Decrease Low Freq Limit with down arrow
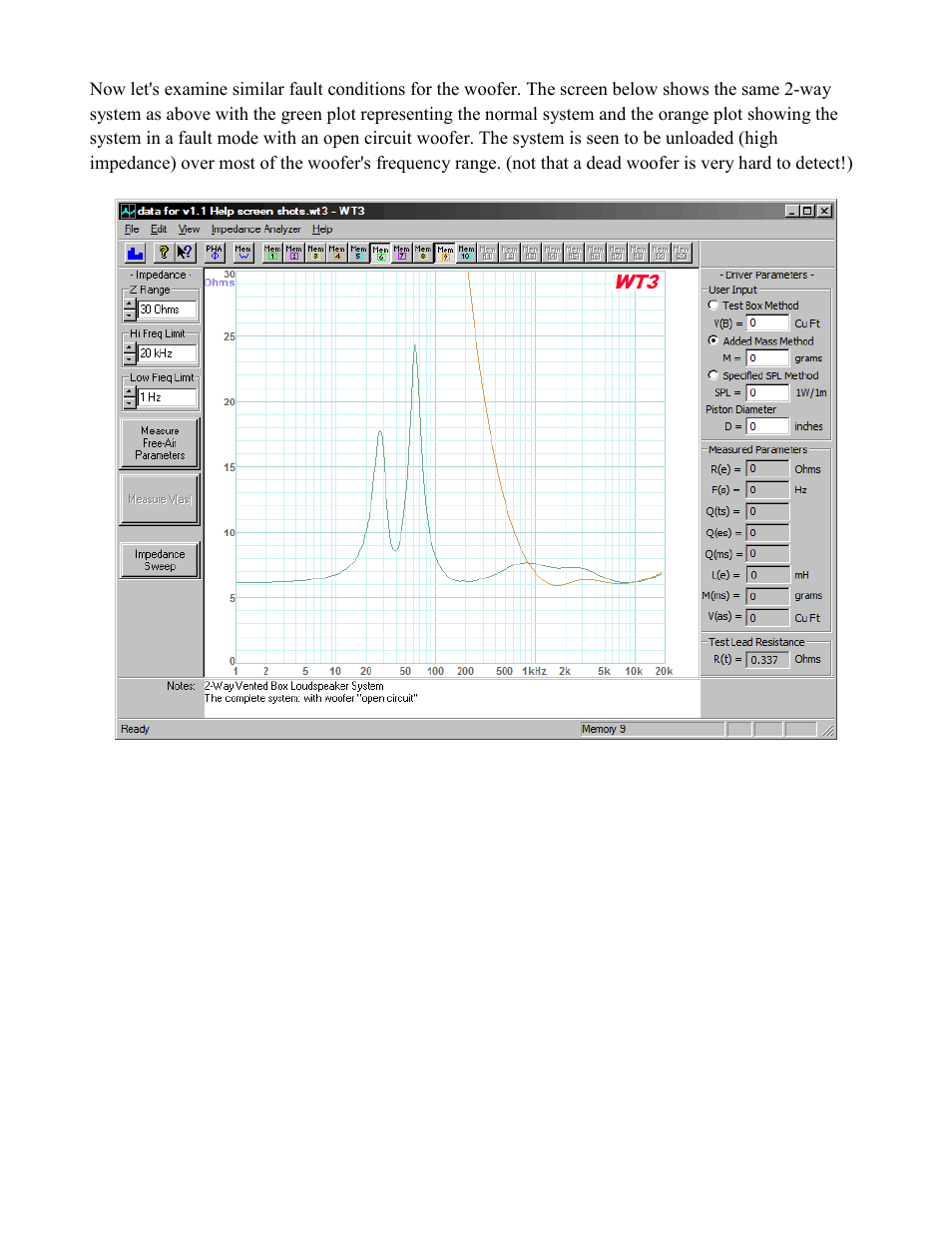Screen dimensions: 952x1233 (130, 402)
